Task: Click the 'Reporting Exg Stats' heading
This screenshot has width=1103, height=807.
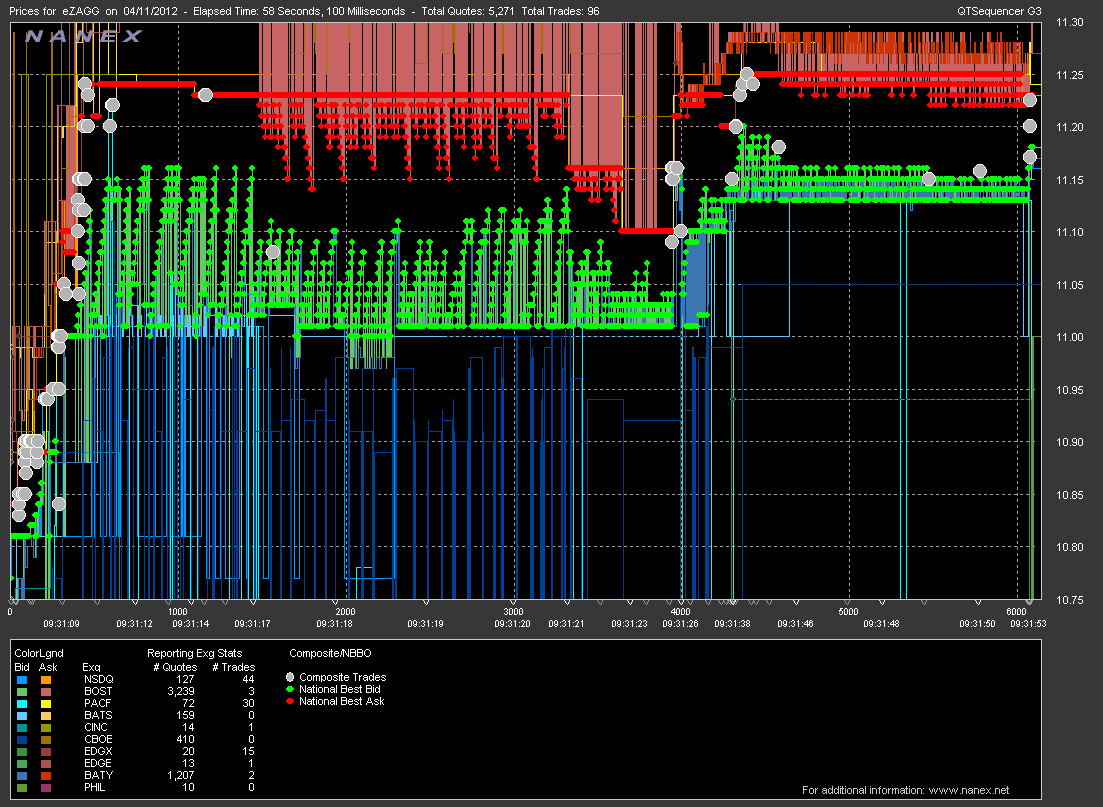Action: tap(194, 653)
